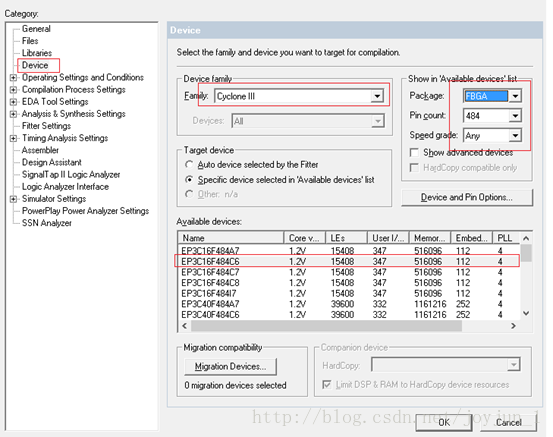553x437 pixels.
Task: Open the Speed grade dropdown
Action: [x=492, y=135]
